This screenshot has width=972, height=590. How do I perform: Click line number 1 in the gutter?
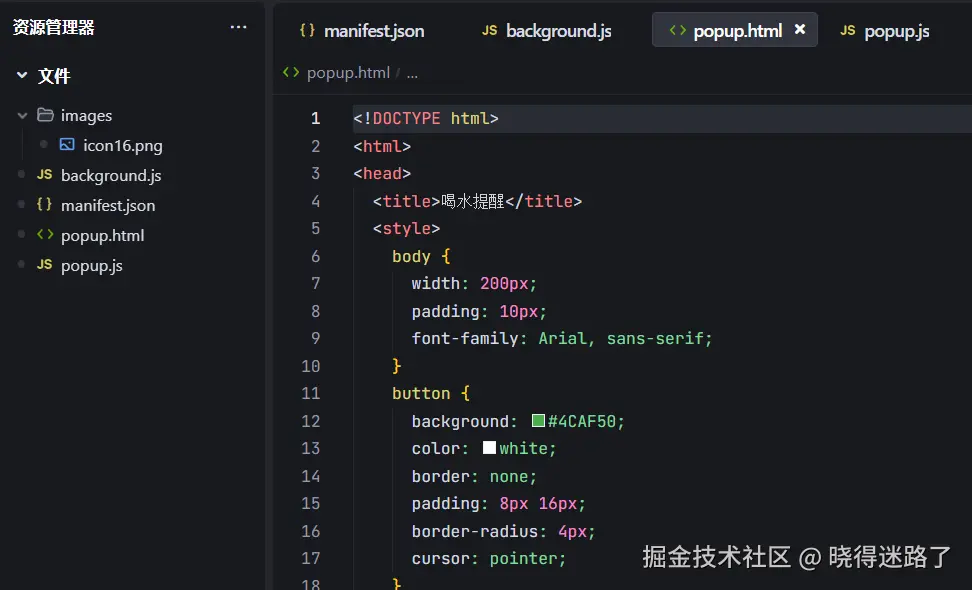[x=316, y=118]
